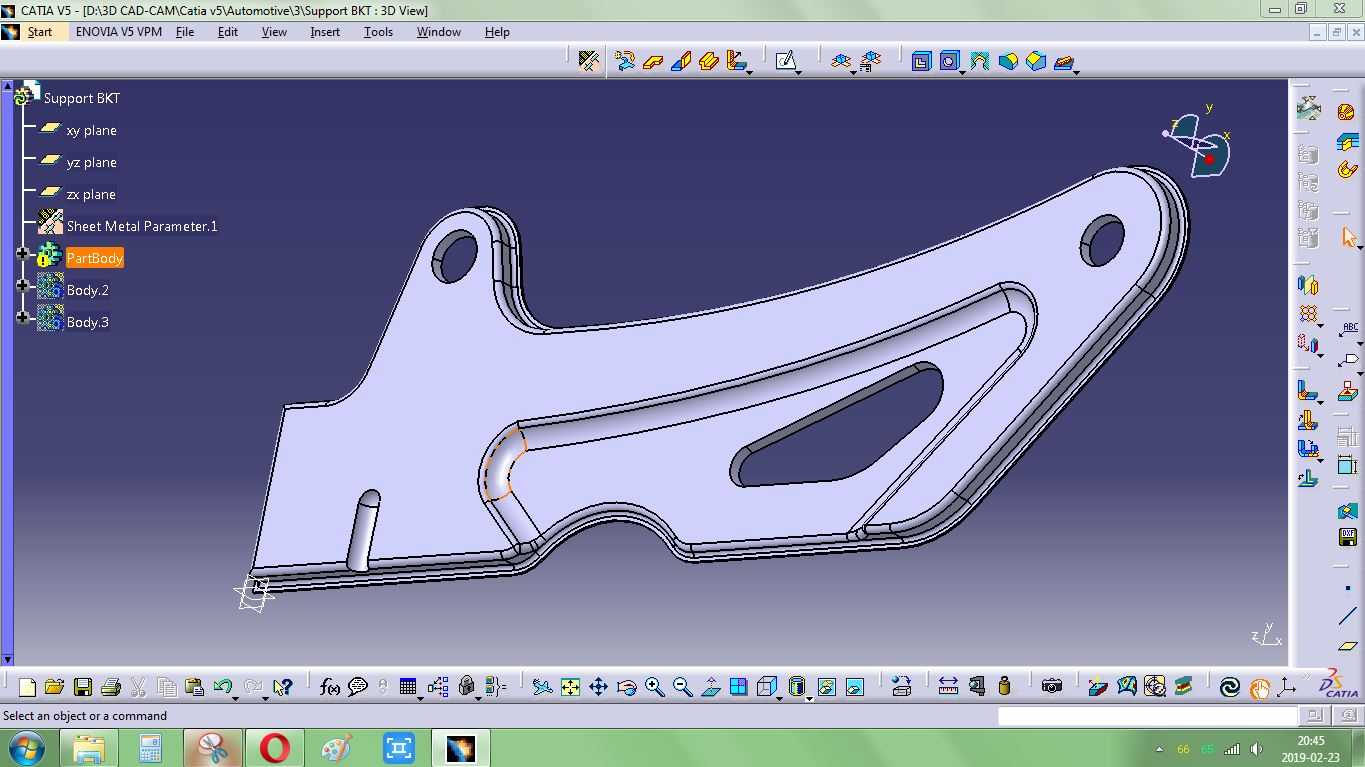Click the Fly Mode airplane icon
Image resolution: width=1365 pixels, height=767 pixels.
(x=542, y=687)
